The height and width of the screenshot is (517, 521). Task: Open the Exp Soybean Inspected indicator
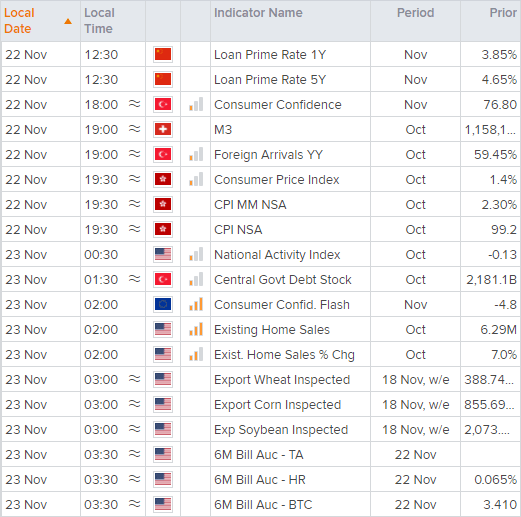click(x=281, y=430)
